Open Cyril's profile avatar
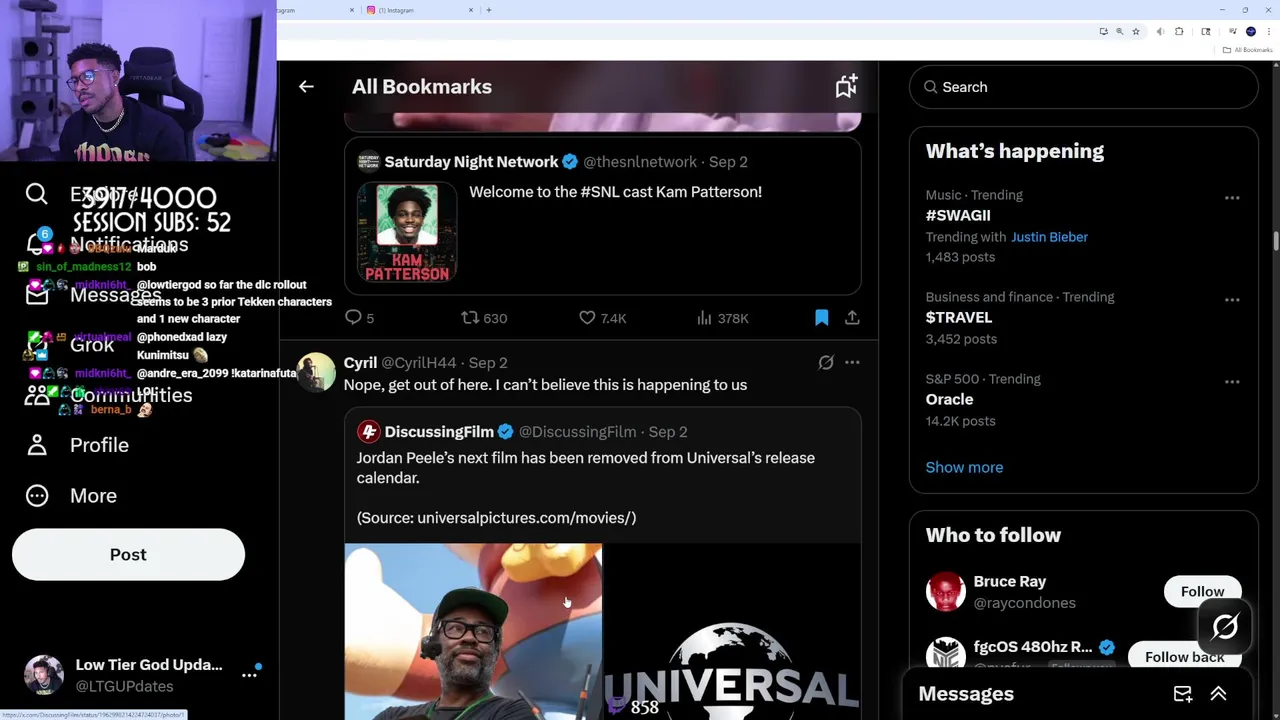Image resolution: width=1280 pixels, height=720 pixels. click(x=316, y=372)
